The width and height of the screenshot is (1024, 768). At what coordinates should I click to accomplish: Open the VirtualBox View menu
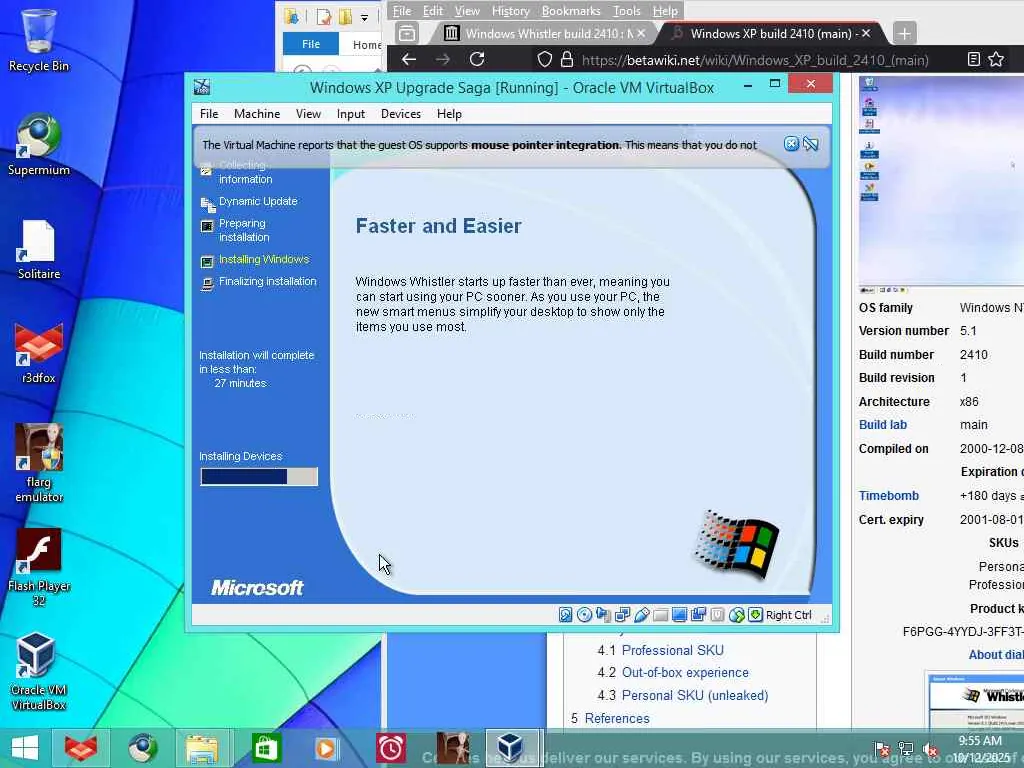point(308,114)
